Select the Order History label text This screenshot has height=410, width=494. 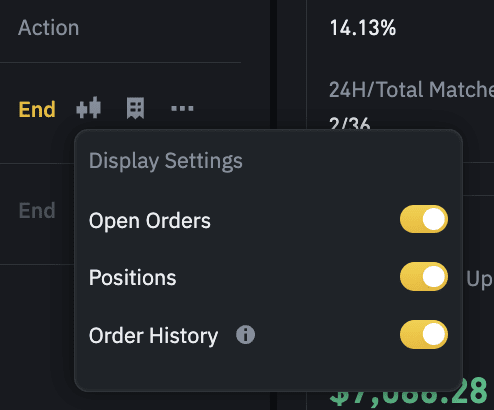pos(153,335)
